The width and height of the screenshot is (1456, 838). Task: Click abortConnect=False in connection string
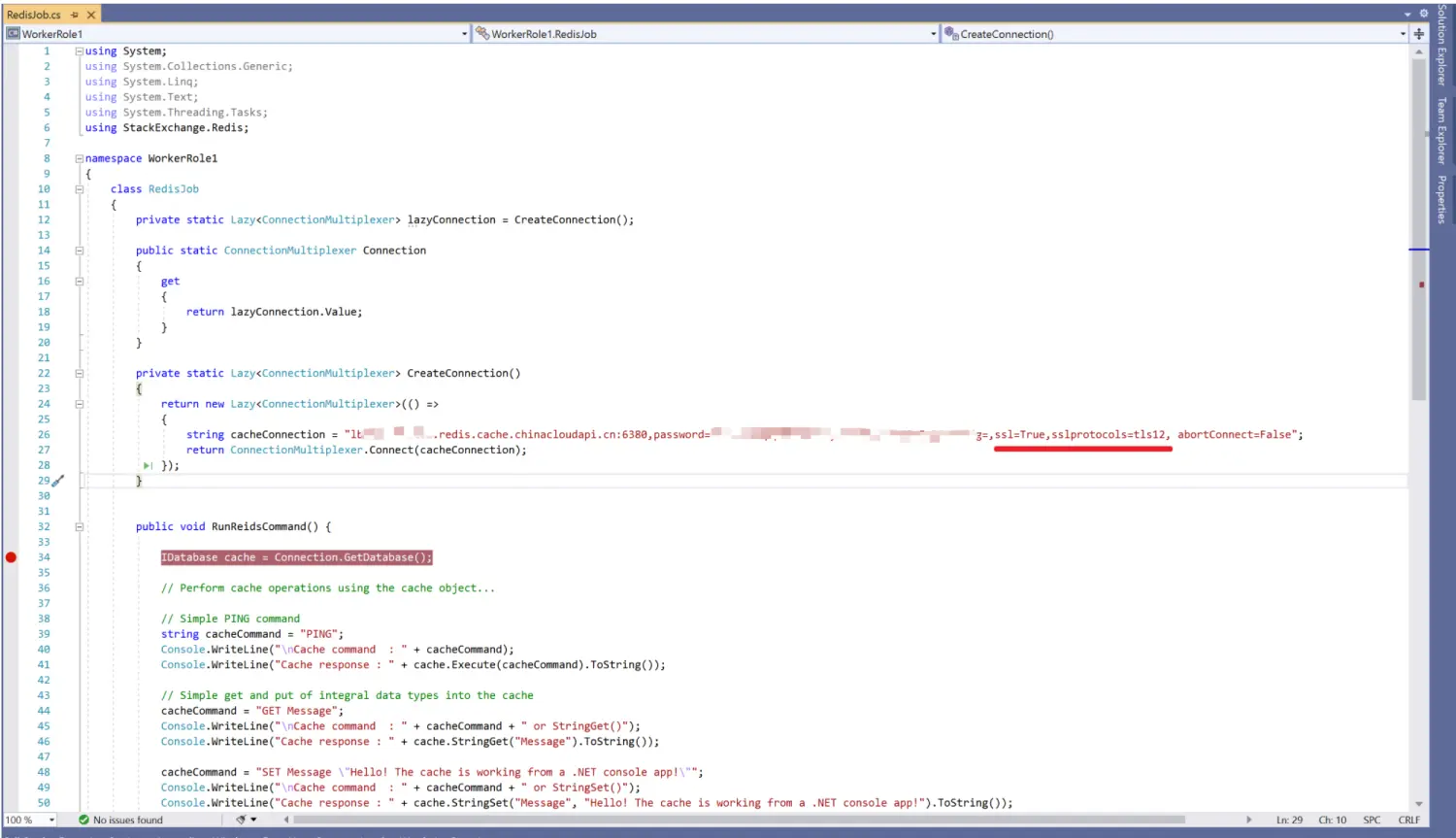point(1235,435)
